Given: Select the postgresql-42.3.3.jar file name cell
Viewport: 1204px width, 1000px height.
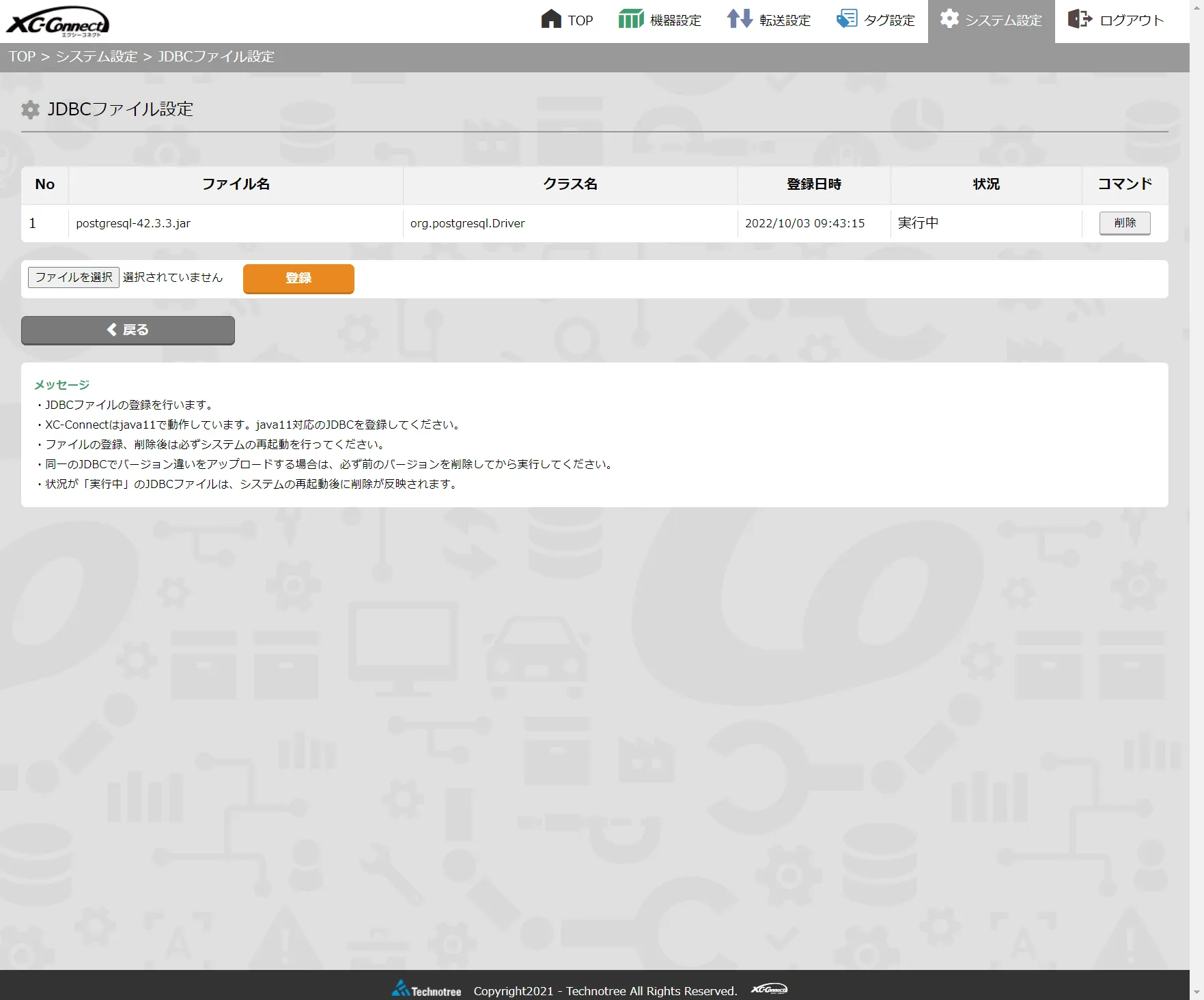Looking at the screenshot, I should 134,223.
